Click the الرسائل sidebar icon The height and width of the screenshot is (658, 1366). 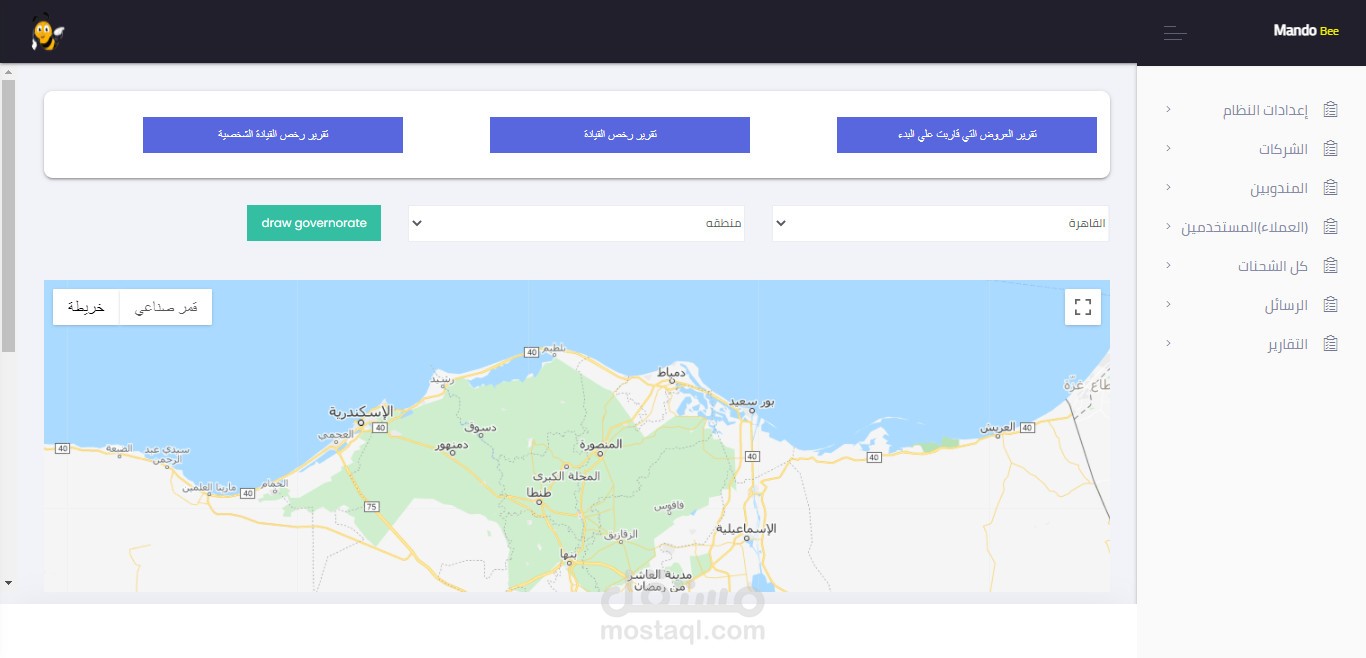(1330, 304)
